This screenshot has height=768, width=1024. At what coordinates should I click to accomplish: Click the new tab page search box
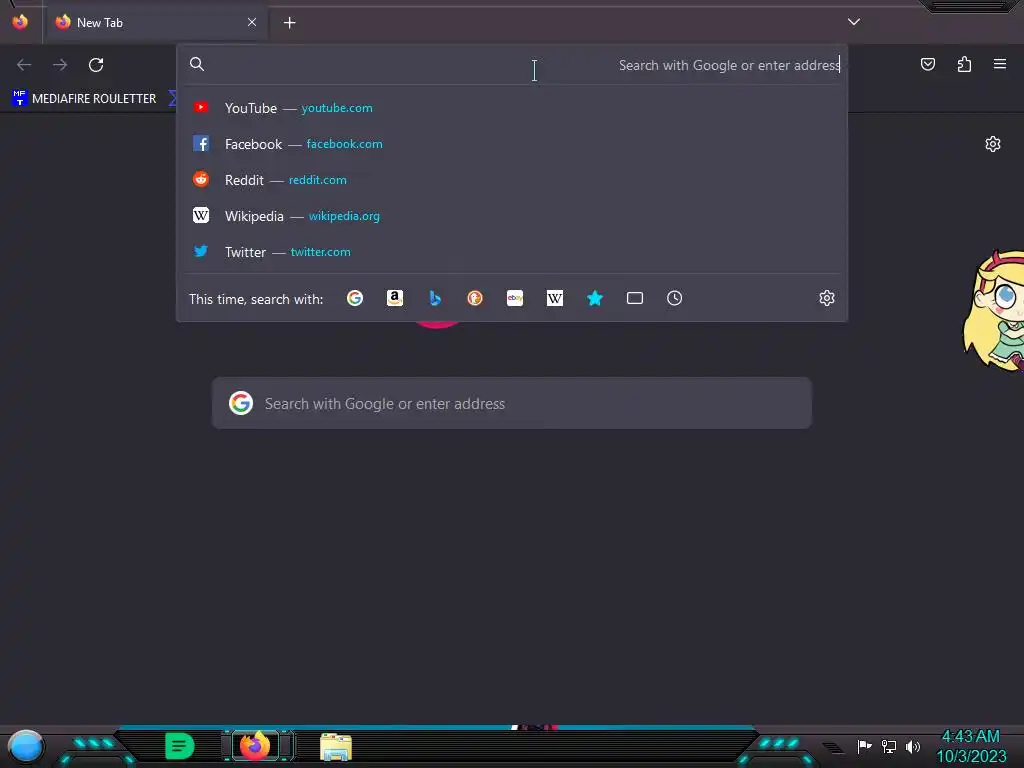pos(512,403)
